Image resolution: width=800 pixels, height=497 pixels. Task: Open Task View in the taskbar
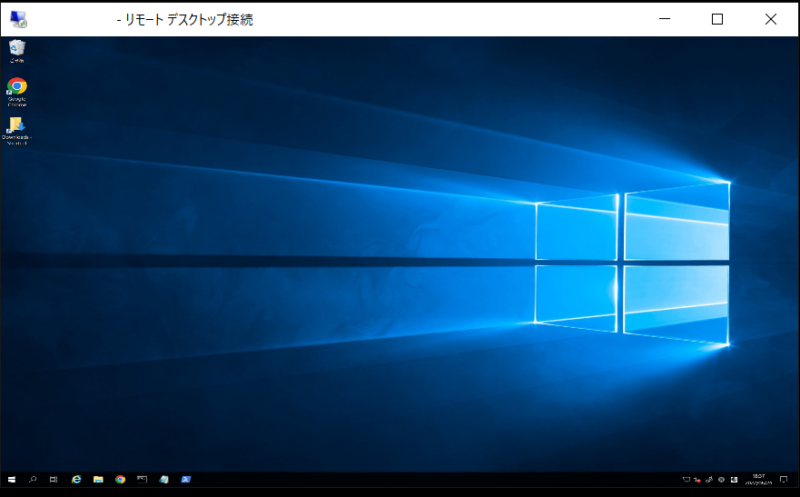(54, 480)
